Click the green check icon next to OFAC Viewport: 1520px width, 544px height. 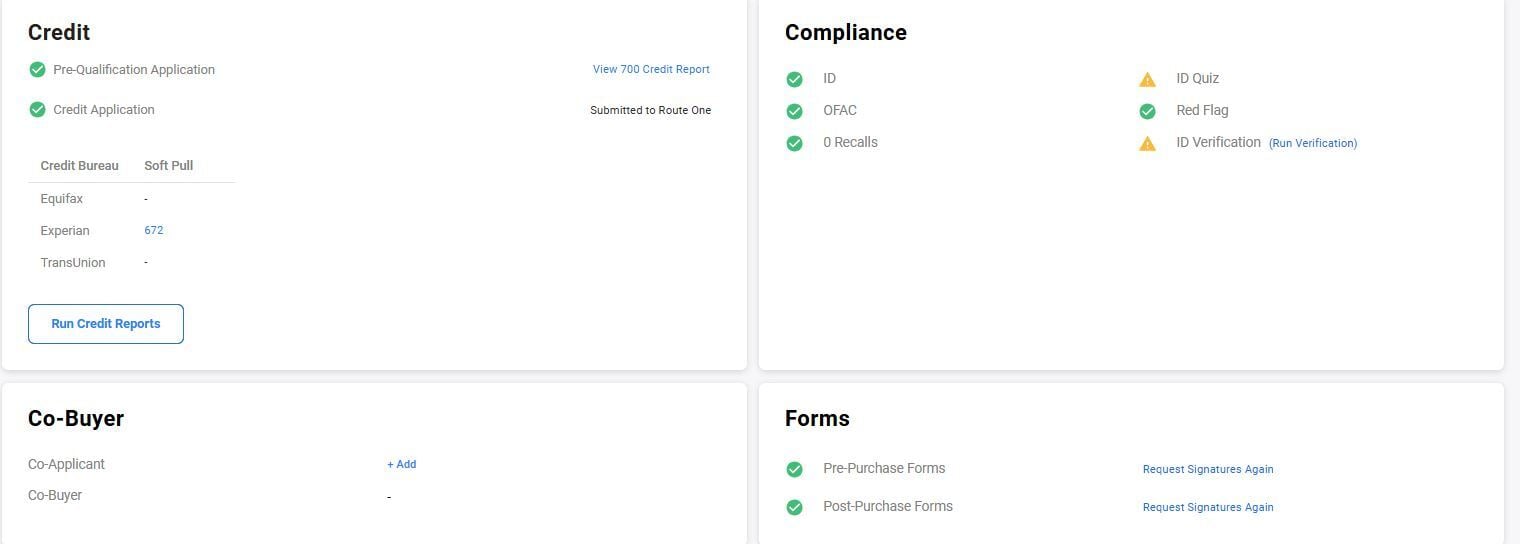[x=794, y=111]
